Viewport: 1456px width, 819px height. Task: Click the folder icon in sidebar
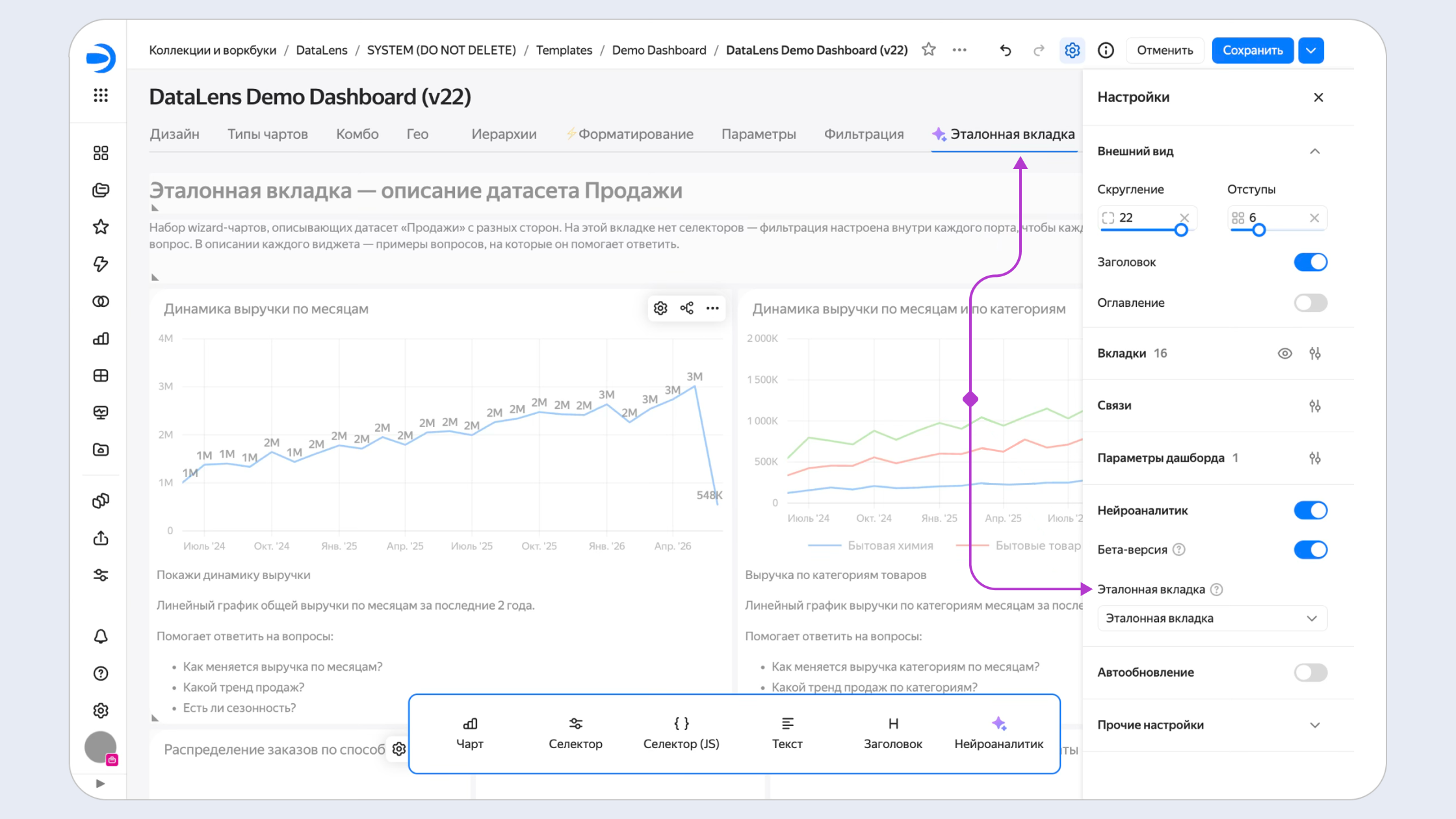[x=101, y=450]
